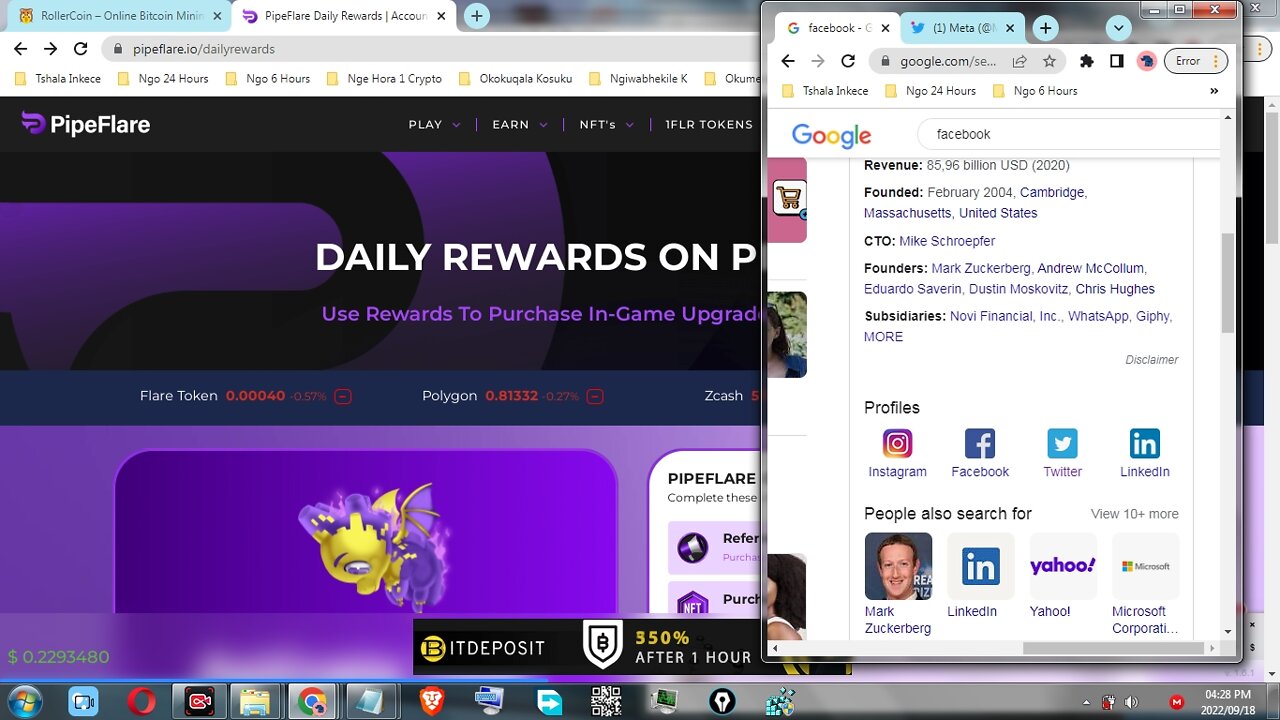Close the RollerCoin tab
This screenshot has height=720, width=1280.
[217, 16]
